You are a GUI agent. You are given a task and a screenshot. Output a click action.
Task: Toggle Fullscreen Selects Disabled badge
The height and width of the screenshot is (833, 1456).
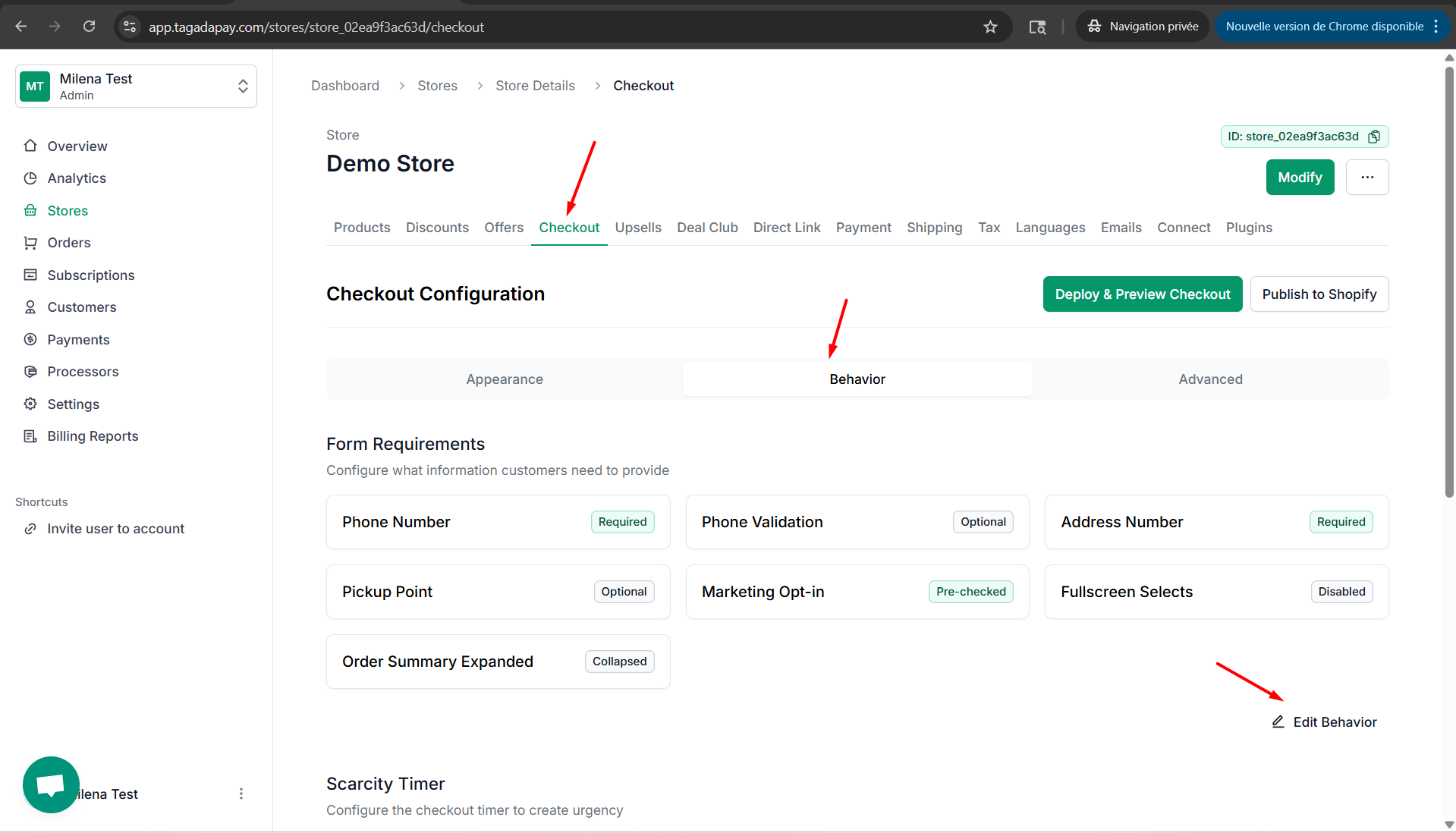tap(1341, 592)
